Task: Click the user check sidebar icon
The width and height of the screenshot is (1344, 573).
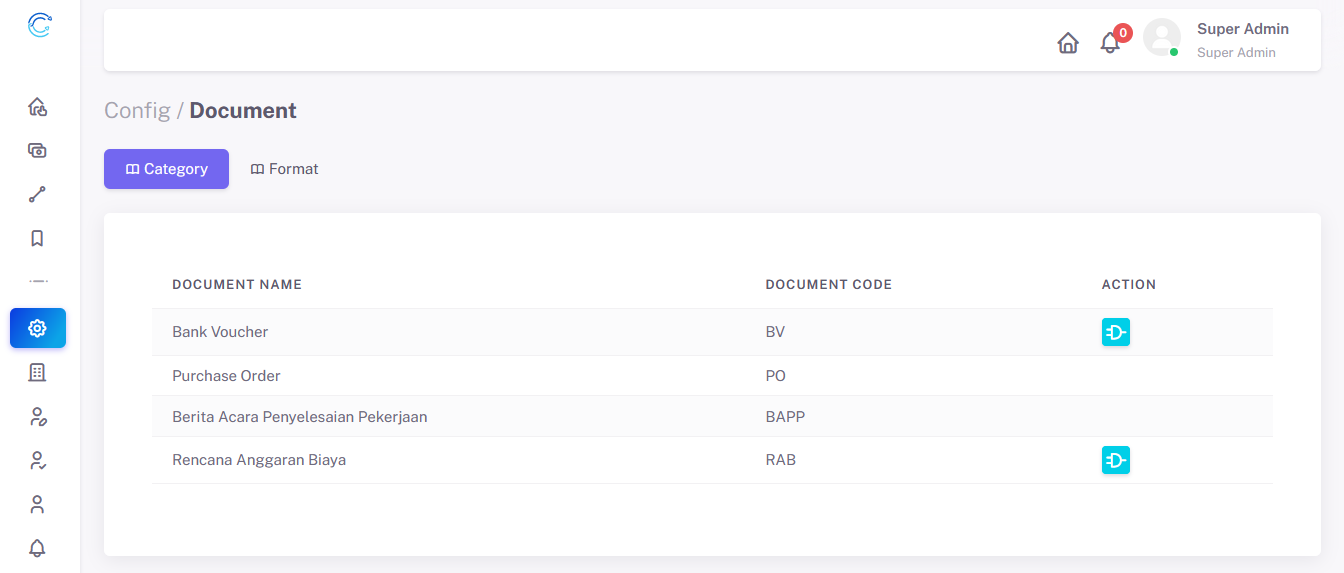Action: pyautogui.click(x=37, y=460)
